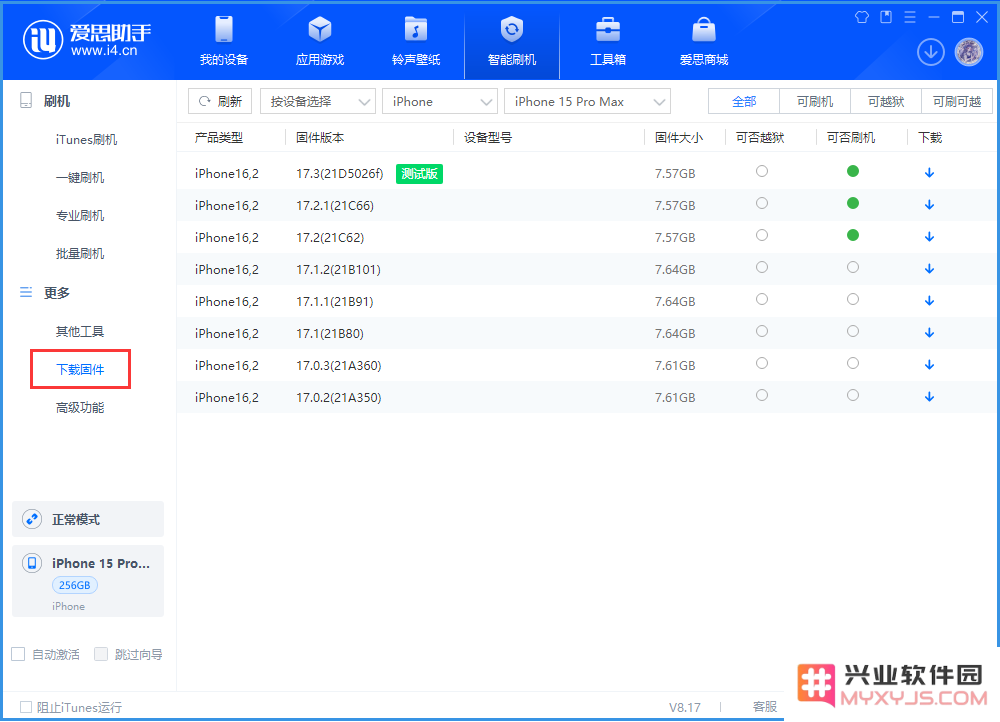Viewport: 1000px width, 722px height.
Task: Open the 铃声壁纸 music folder icon
Action: (x=416, y=29)
